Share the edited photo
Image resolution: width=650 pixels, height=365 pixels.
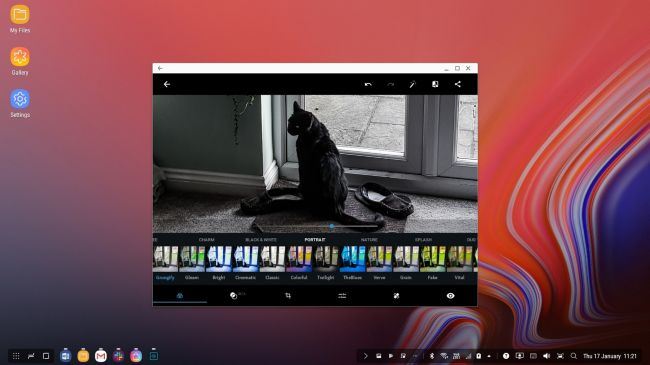coord(457,84)
